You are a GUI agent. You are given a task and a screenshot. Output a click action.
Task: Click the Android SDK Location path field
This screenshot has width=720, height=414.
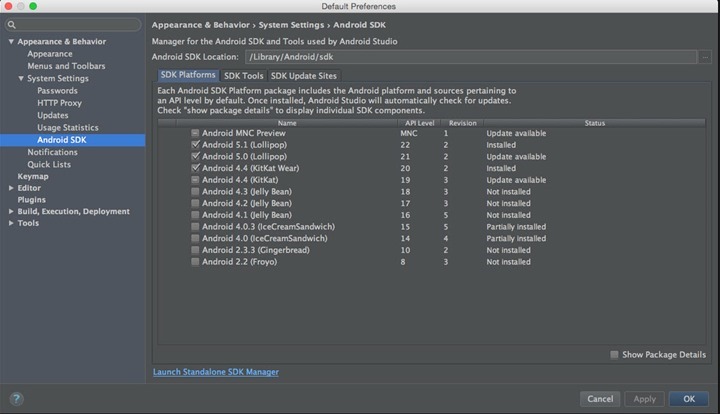tap(471, 57)
